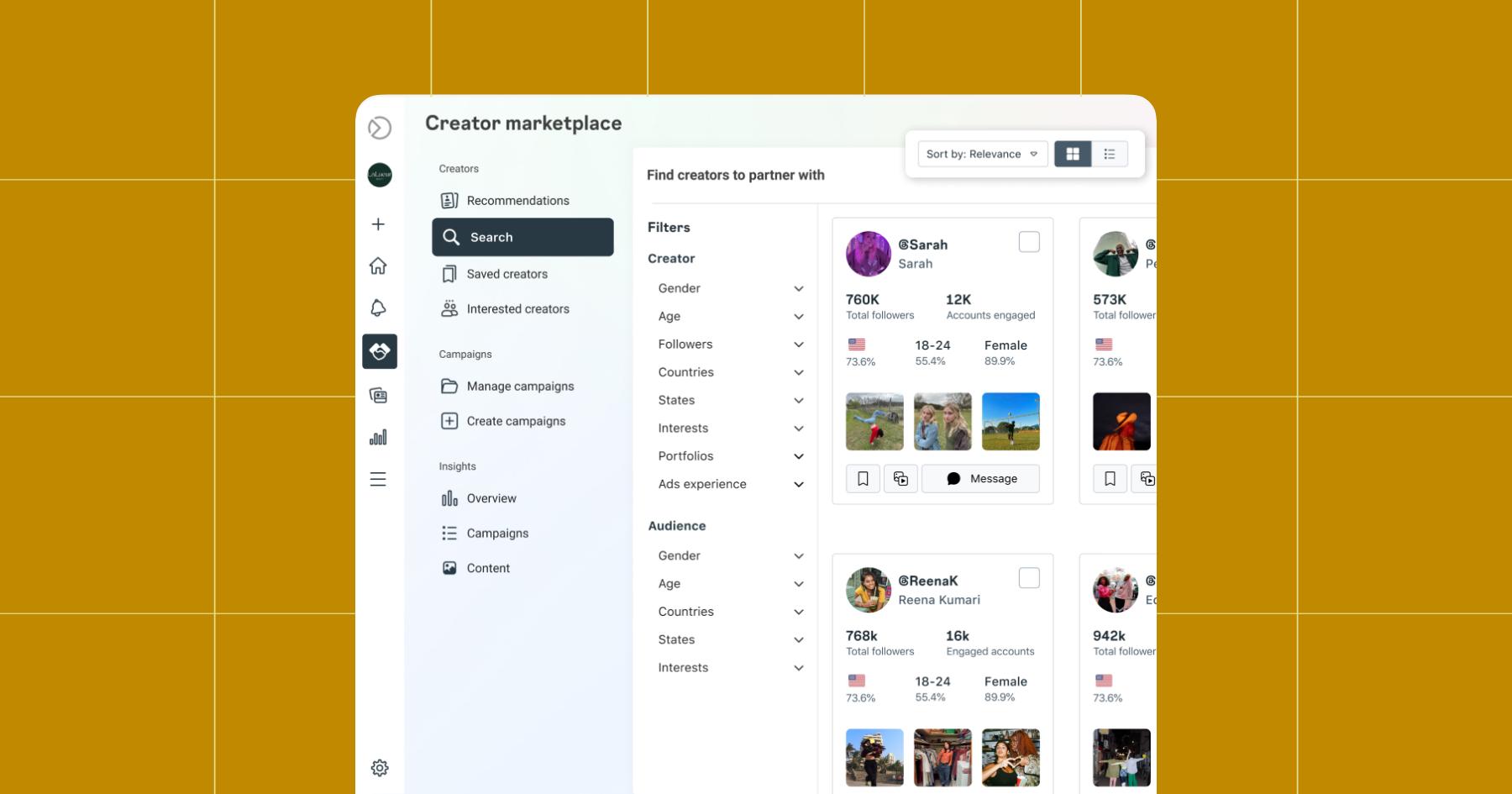Viewport: 1512px width, 794px height.
Task: Switch to grid view layout
Action: tap(1073, 154)
